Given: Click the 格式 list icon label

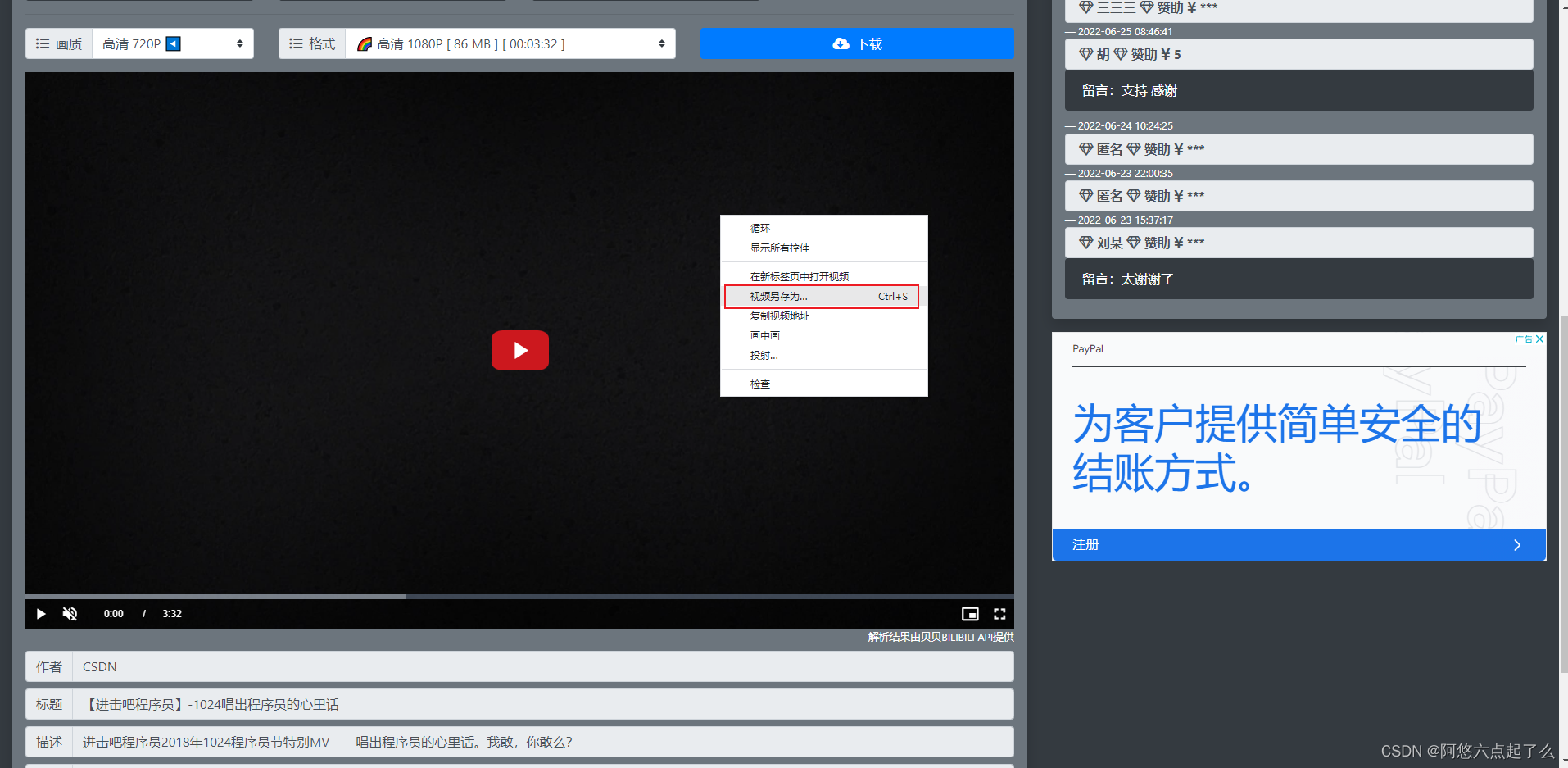Looking at the screenshot, I should (312, 43).
